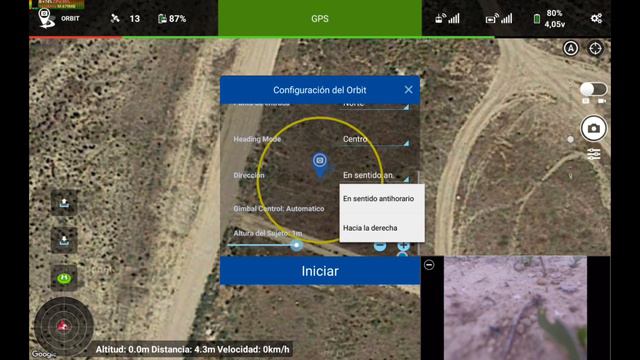Tap the 80% 4,05v battery indicator
This screenshot has height=360, width=640.
(549, 19)
